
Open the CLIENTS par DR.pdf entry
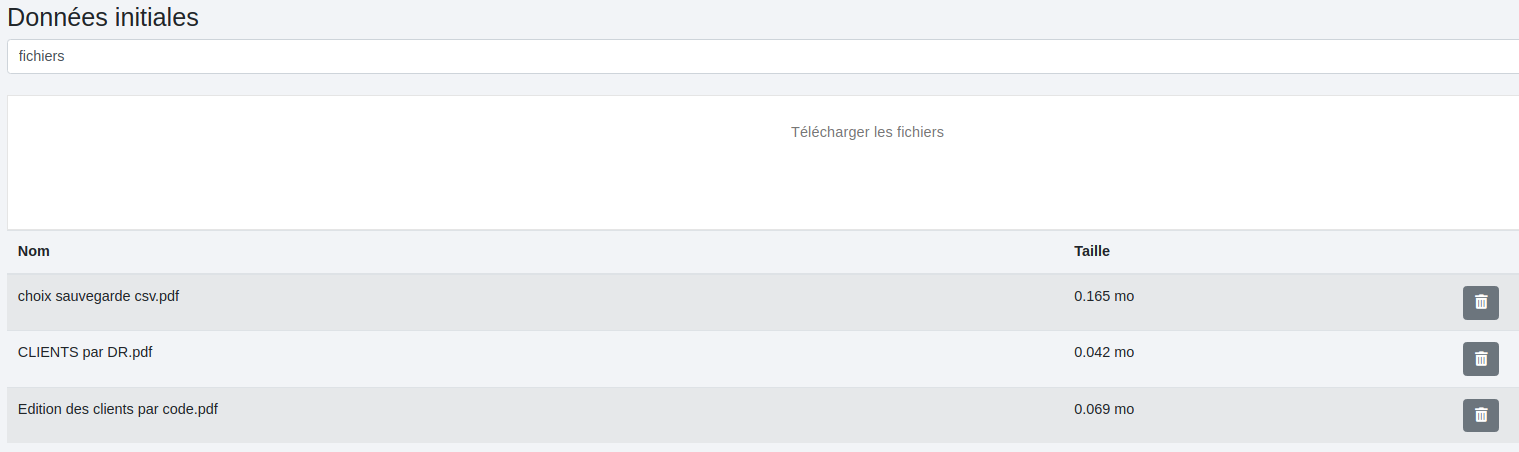coord(85,352)
